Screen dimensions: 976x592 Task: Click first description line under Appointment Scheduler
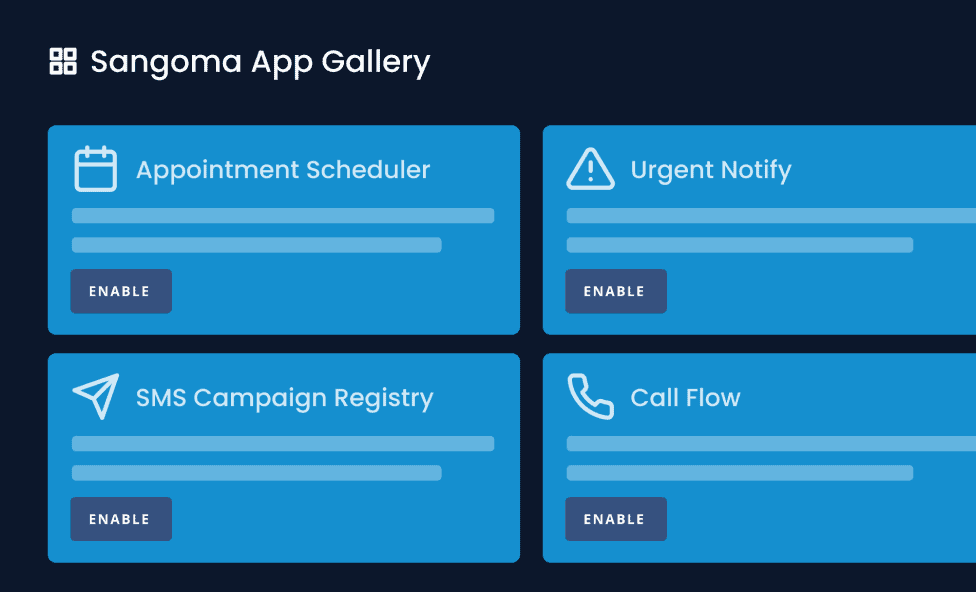point(283,216)
